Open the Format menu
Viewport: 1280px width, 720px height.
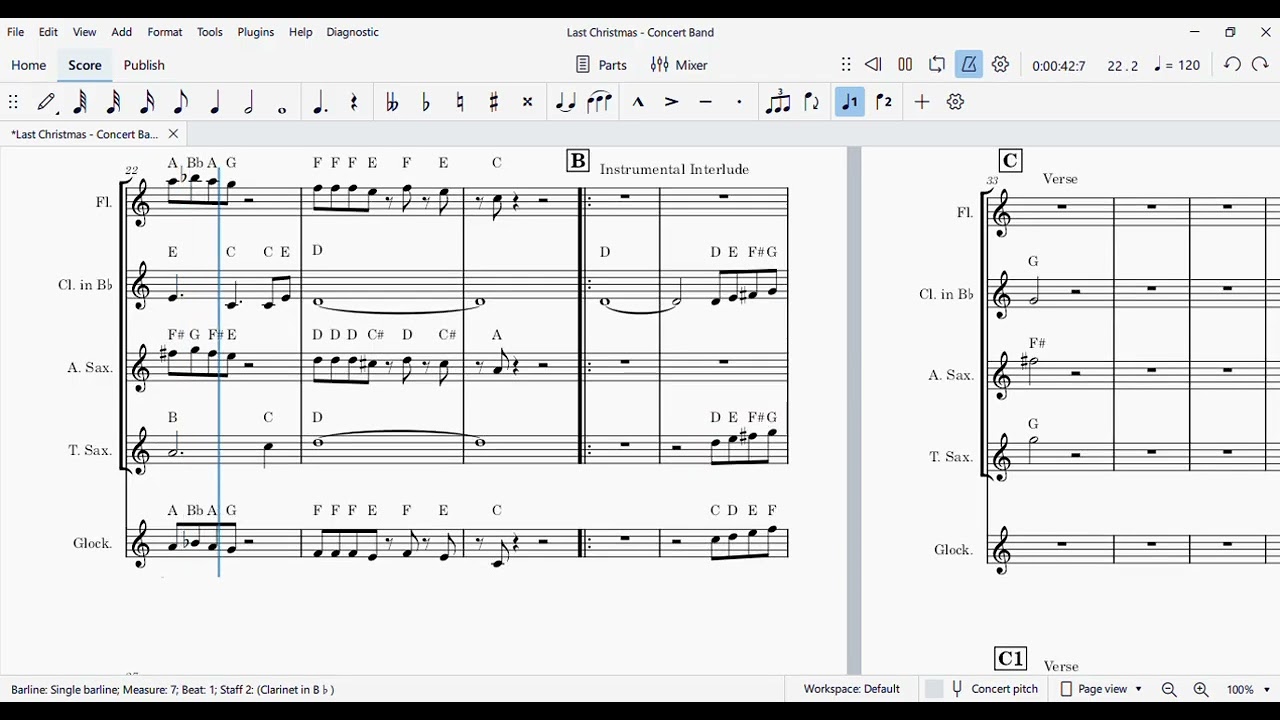(x=165, y=32)
